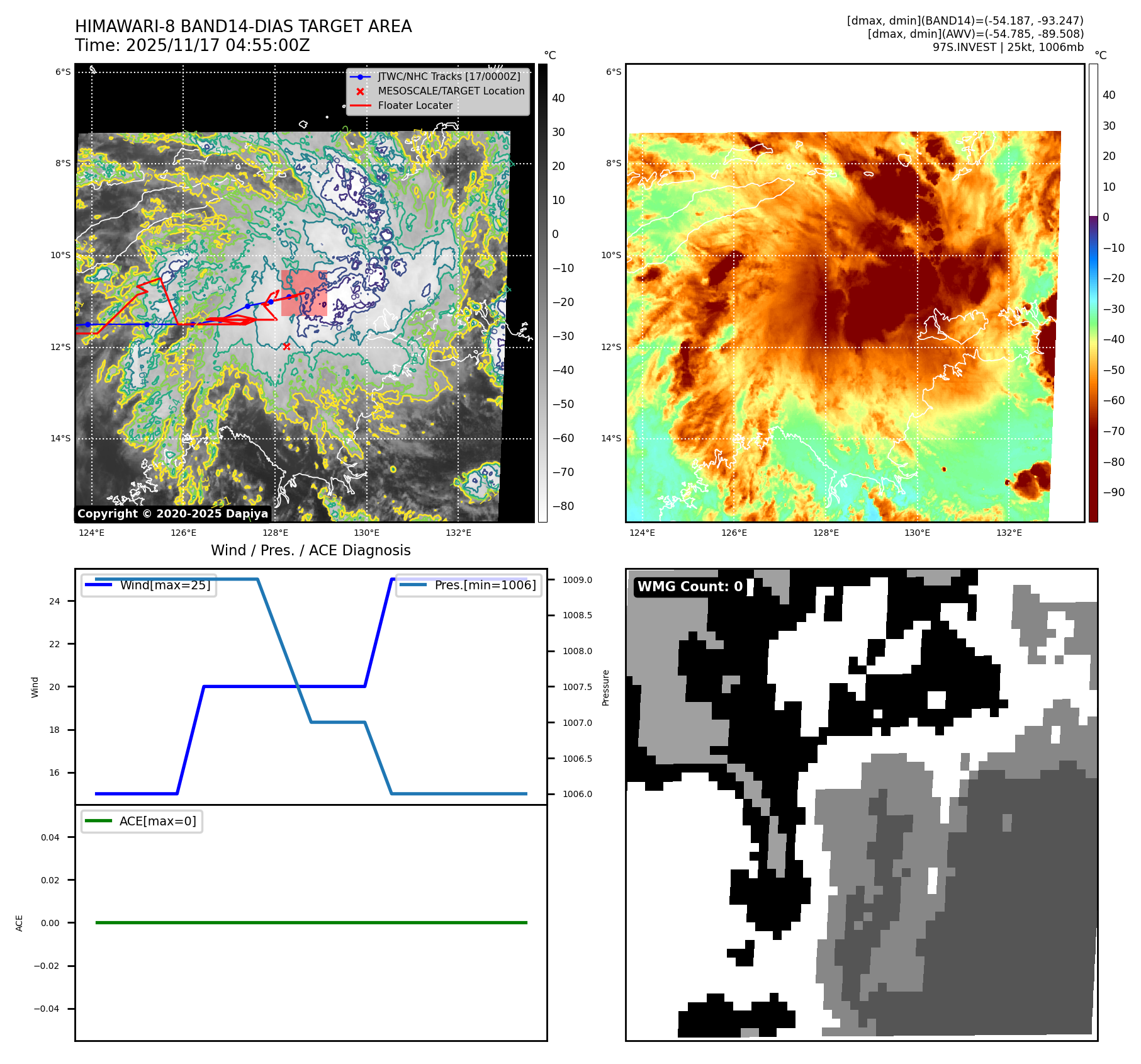Image resolution: width=1141 pixels, height=1064 pixels.
Task: Click the grayscale temperature colorbar
Action: 542,293
